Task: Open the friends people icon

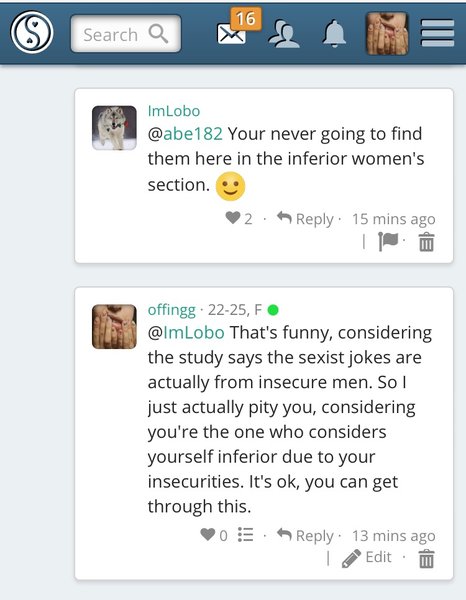Action: tap(284, 34)
